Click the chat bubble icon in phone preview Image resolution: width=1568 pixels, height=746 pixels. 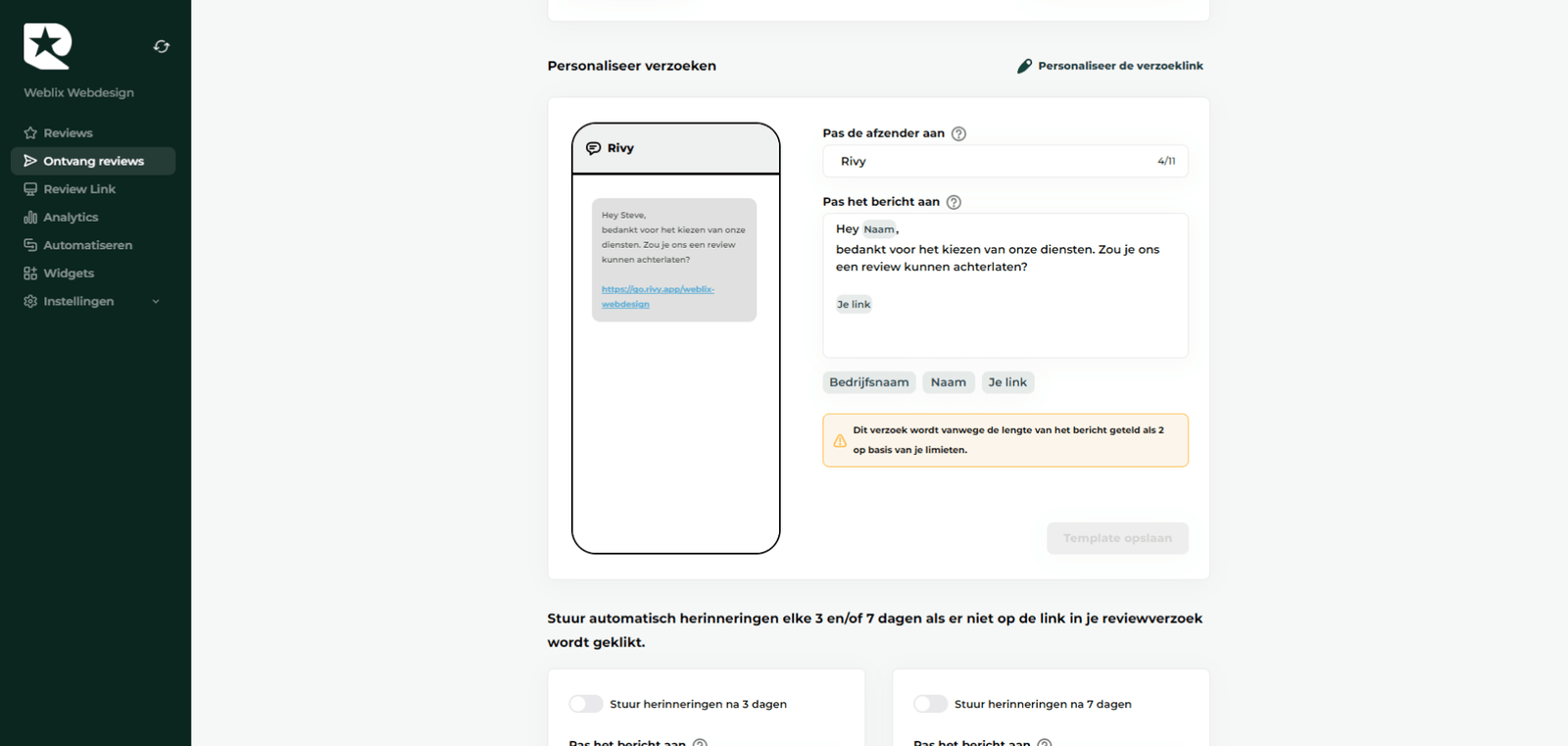593,148
